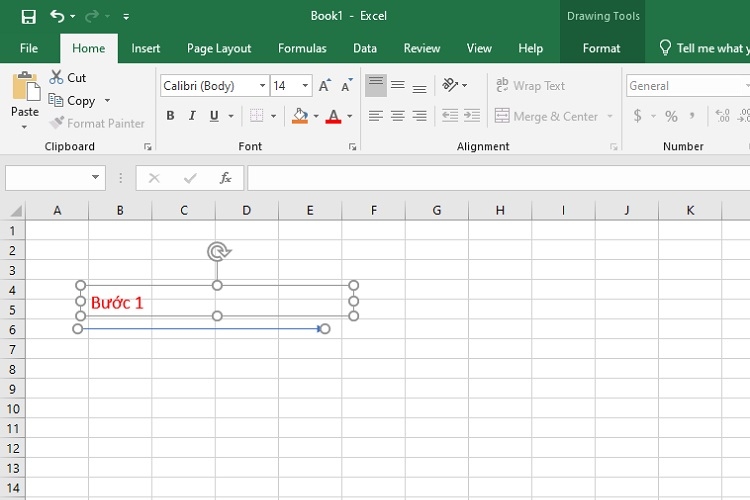Open the File tab
This screenshot has width=750, height=500.
click(29, 48)
